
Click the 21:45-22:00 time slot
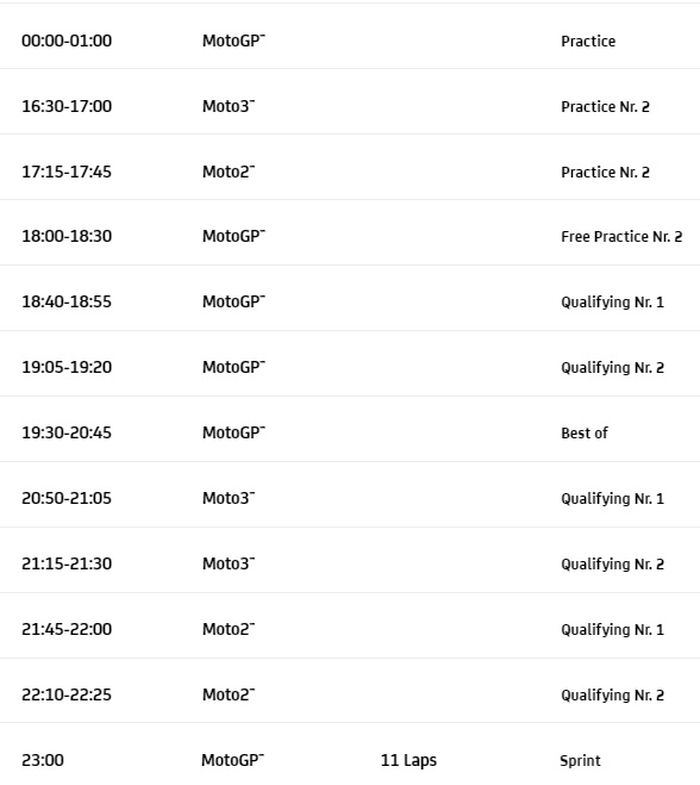(67, 629)
